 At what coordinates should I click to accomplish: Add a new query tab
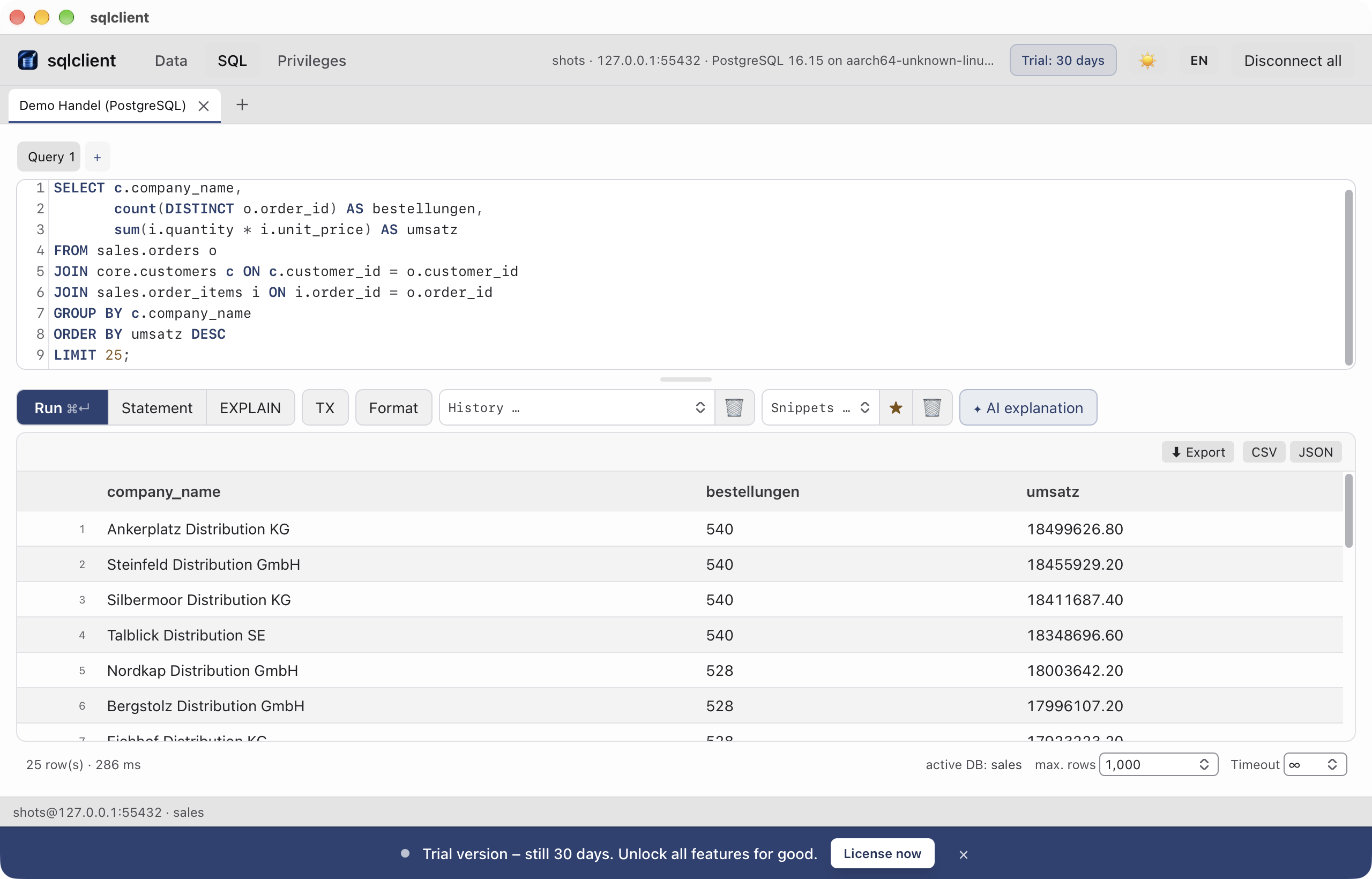[97, 157]
